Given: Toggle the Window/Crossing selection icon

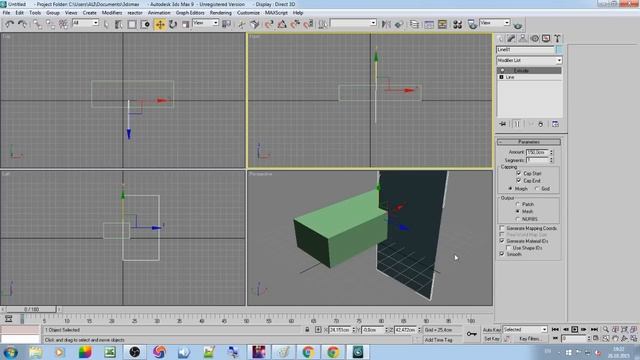Looking at the screenshot, I should 145,24.
